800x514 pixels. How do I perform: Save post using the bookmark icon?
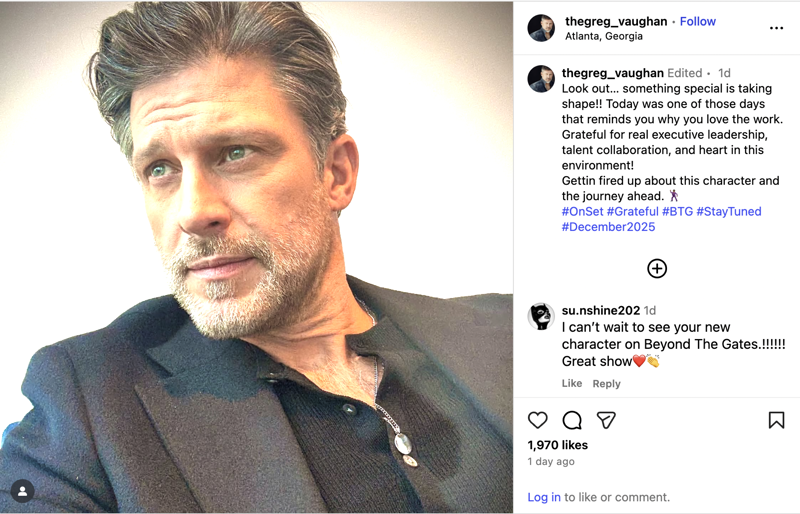776,420
